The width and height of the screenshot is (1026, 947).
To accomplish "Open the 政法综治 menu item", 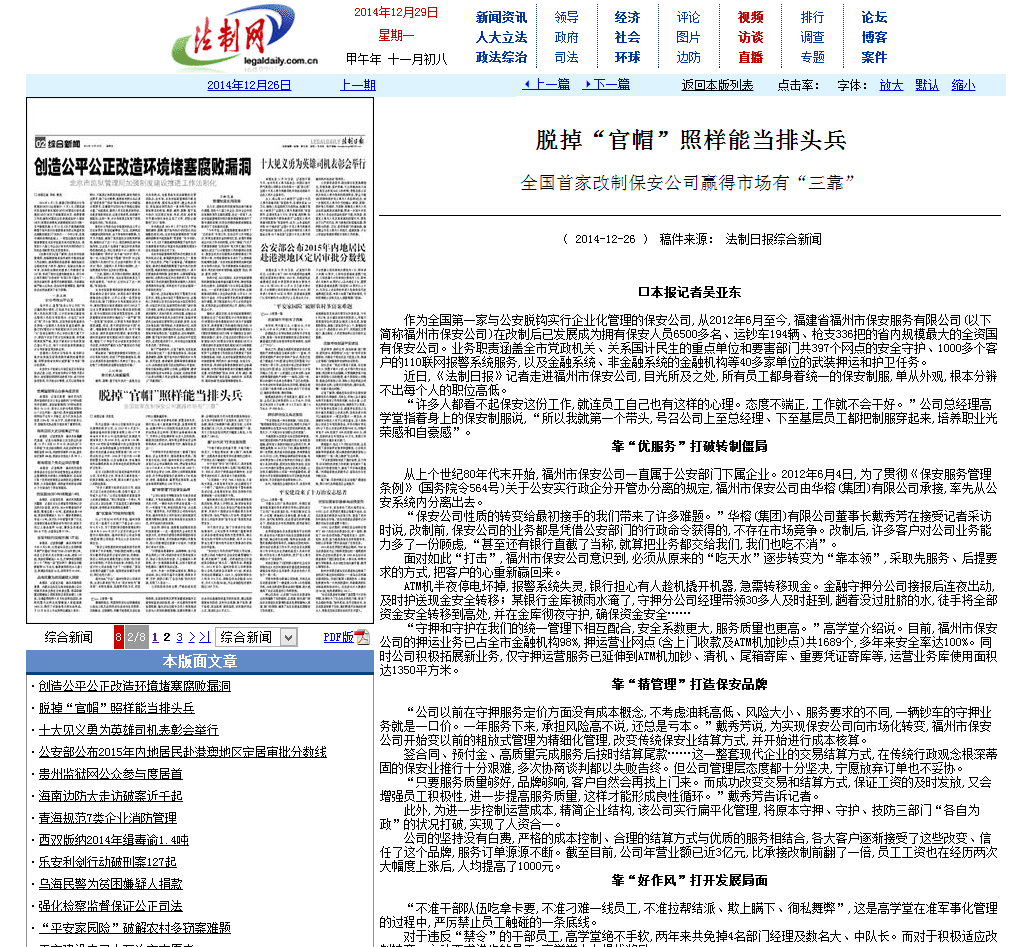I will 501,57.
